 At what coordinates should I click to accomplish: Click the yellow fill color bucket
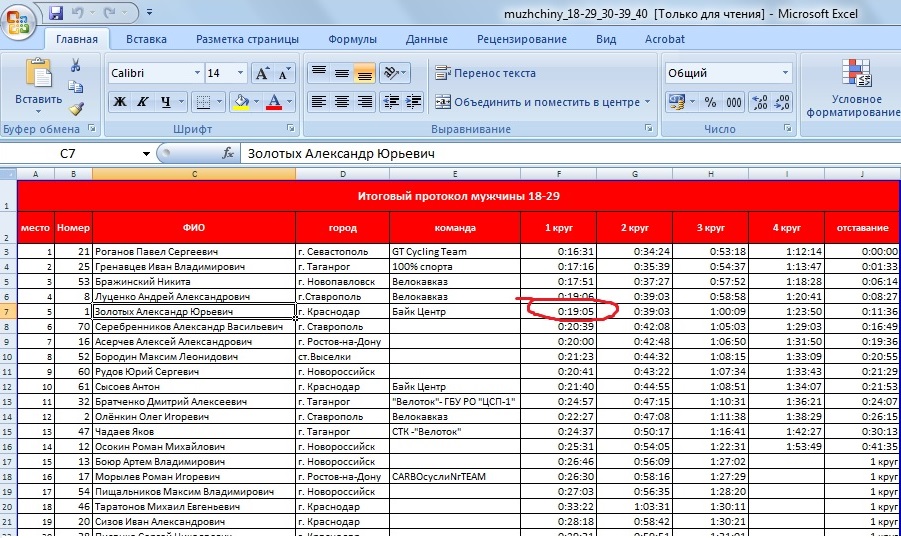tap(239, 102)
